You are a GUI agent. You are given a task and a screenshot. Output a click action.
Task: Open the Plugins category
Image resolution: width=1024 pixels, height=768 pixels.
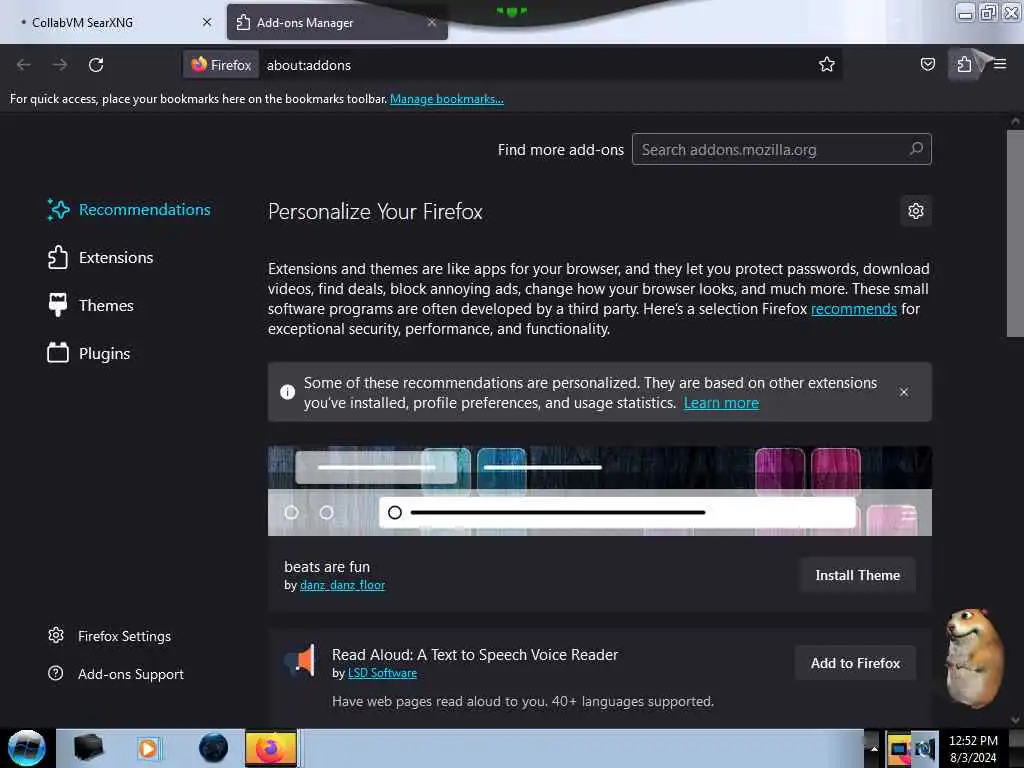pos(89,353)
